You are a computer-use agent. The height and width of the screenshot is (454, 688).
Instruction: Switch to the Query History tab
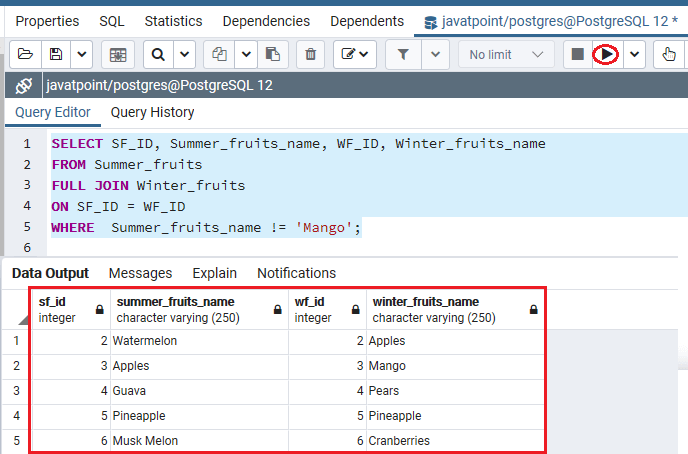[152, 112]
